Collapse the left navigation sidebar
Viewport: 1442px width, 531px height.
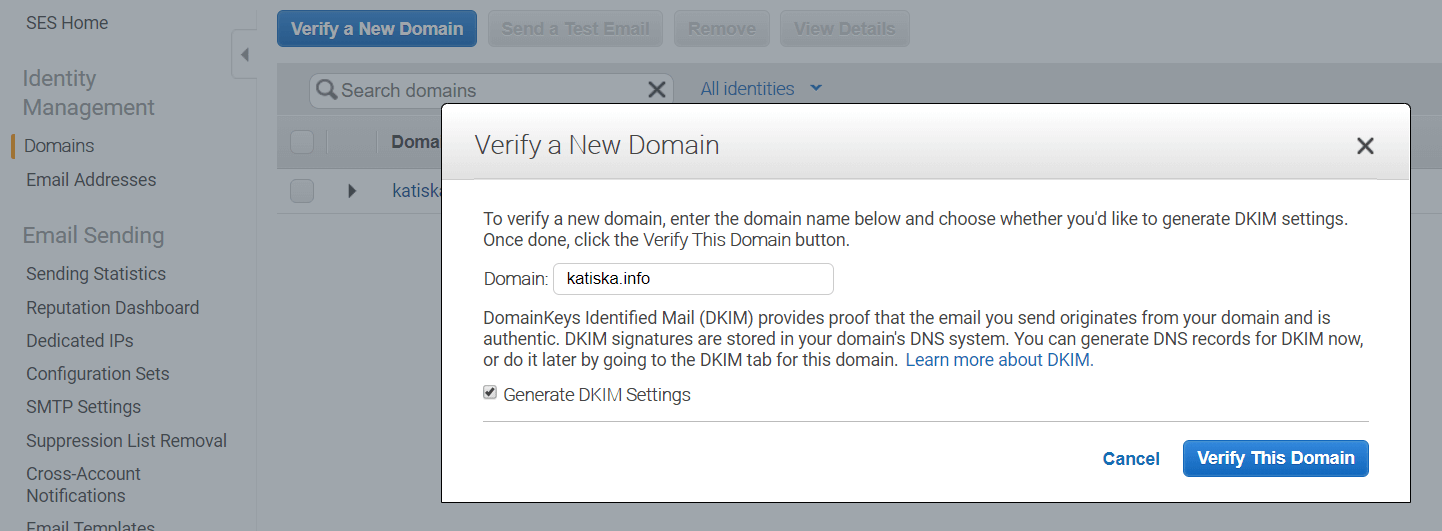[x=244, y=55]
